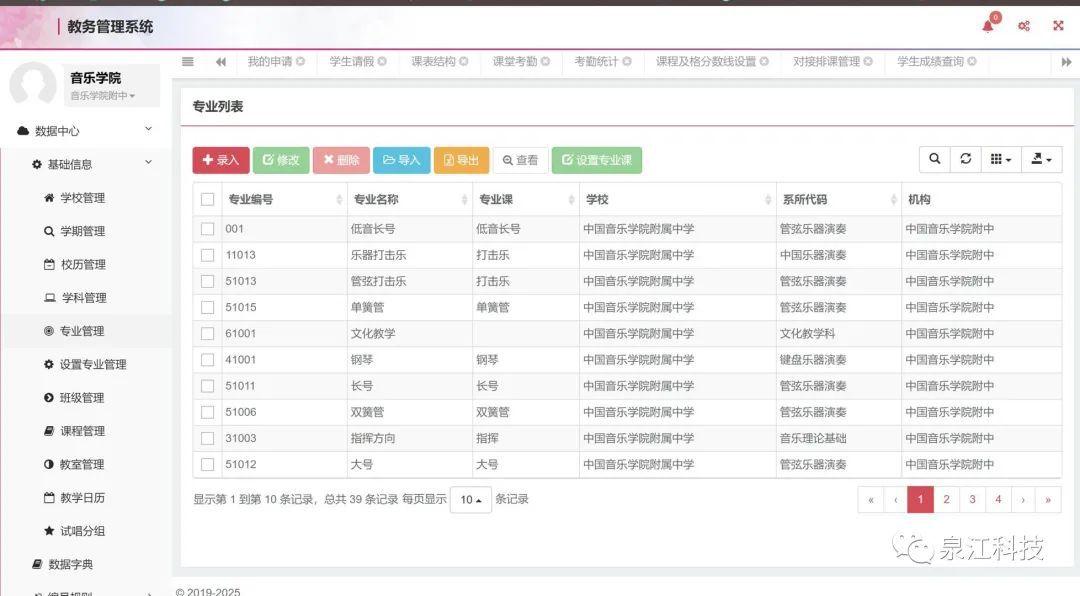This screenshot has width=1080, height=596.
Task: Click the gears settings icon in the header
Action: 1023,25
